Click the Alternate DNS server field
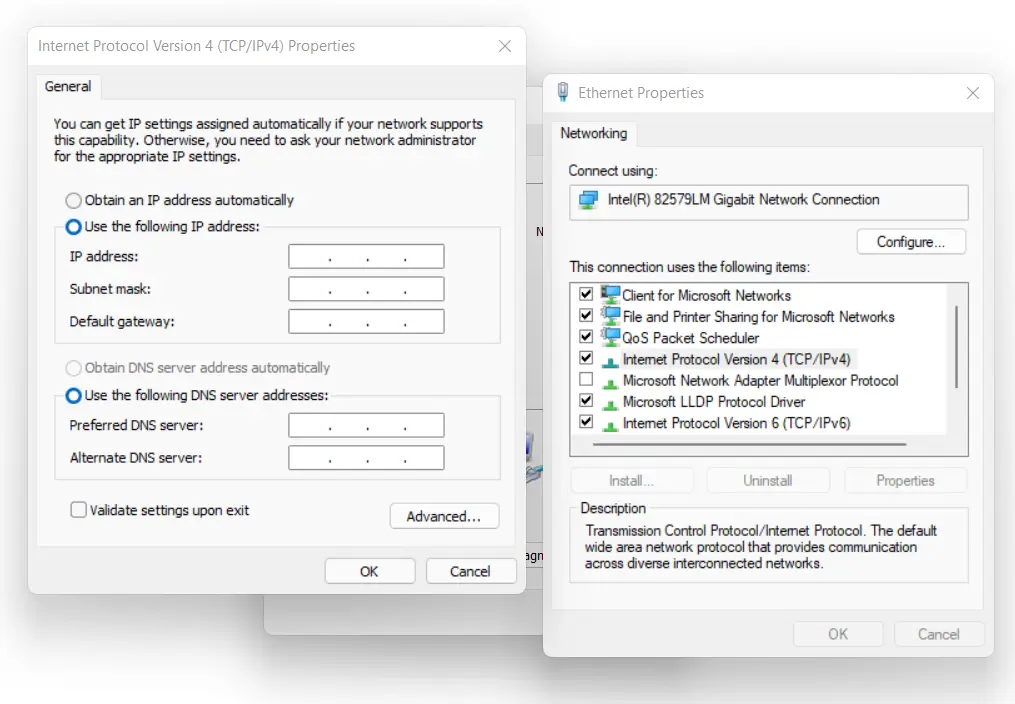Viewport: 1015px width, 704px height. pyautogui.click(x=366, y=457)
